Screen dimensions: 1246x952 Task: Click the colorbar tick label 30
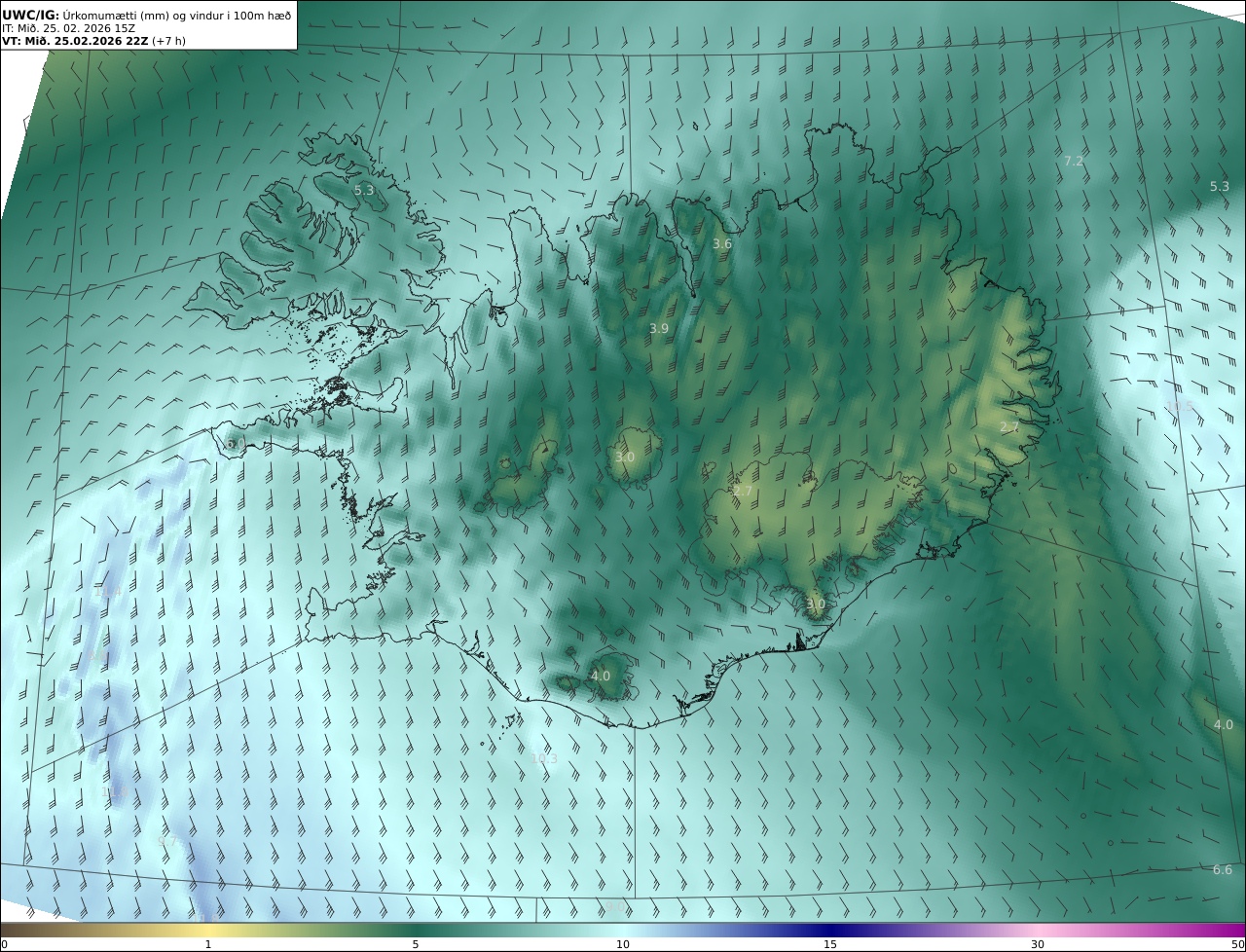tap(1038, 945)
